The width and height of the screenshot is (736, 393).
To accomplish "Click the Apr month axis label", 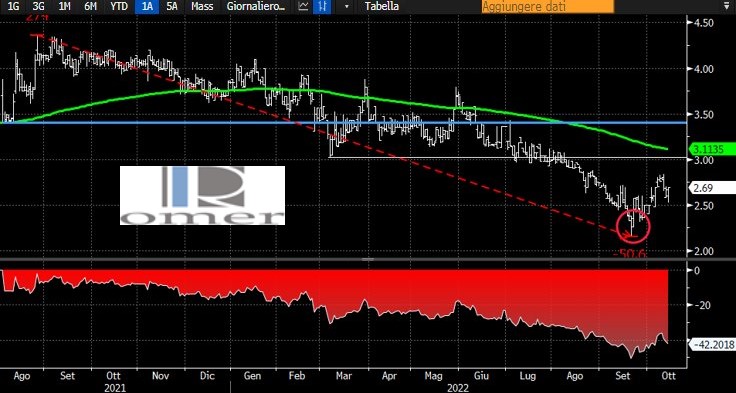I will 390,376.
